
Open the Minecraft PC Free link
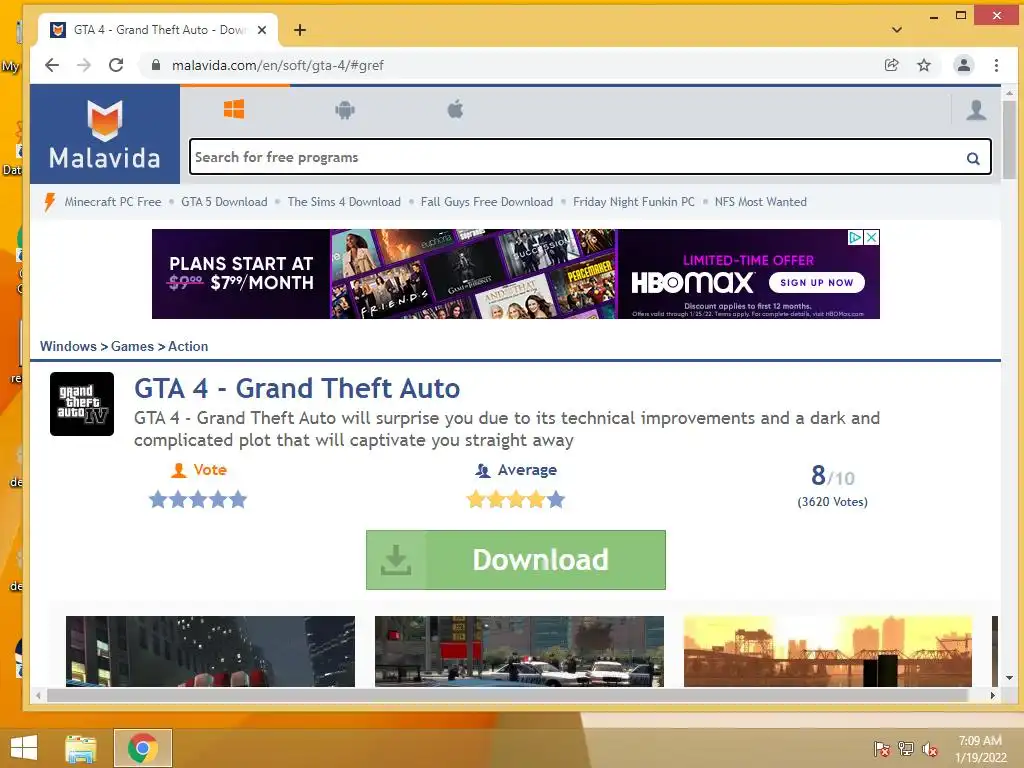(112, 202)
